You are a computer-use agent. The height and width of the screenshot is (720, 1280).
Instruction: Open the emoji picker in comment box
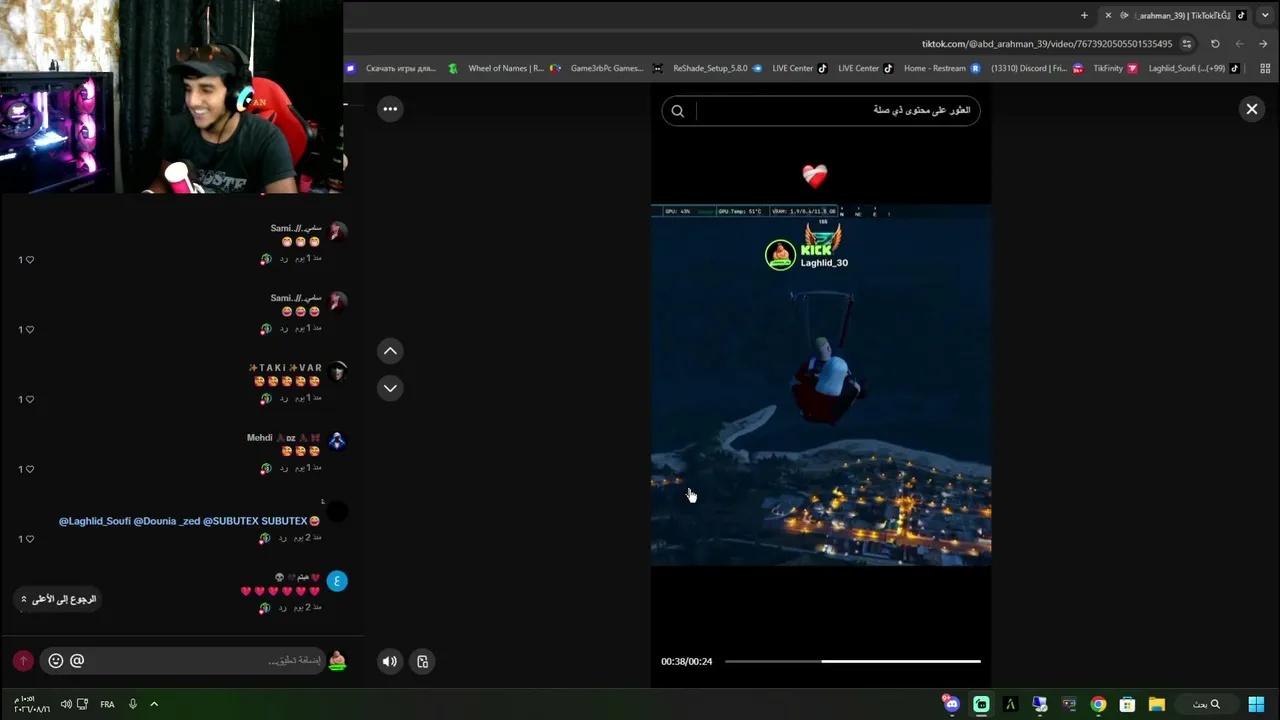(x=56, y=661)
